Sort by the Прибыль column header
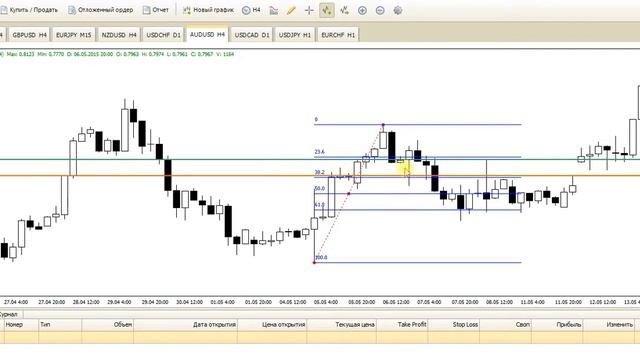 click(557, 325)
